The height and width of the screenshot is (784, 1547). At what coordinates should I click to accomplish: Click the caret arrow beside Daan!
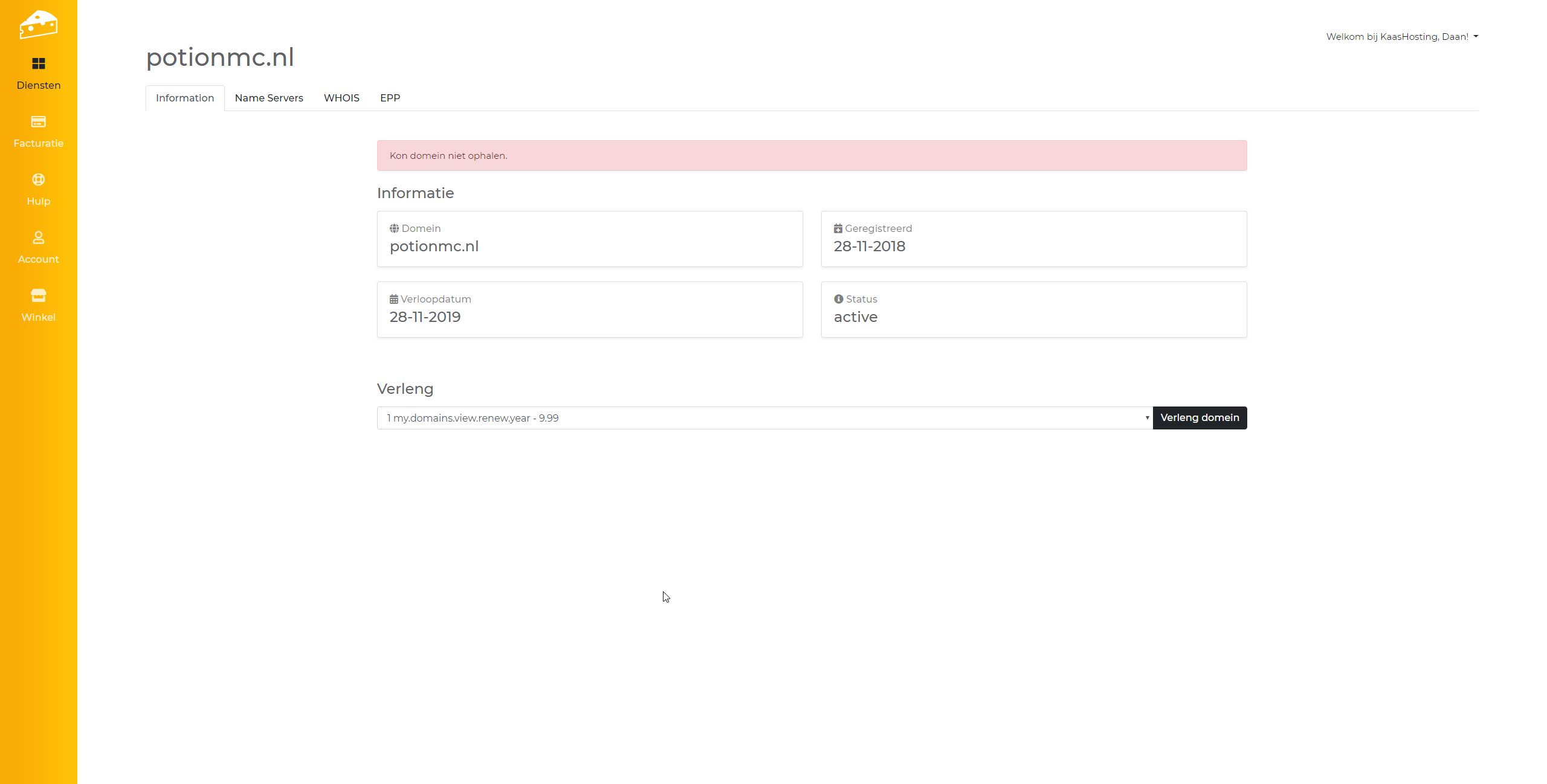(1476, 37)
